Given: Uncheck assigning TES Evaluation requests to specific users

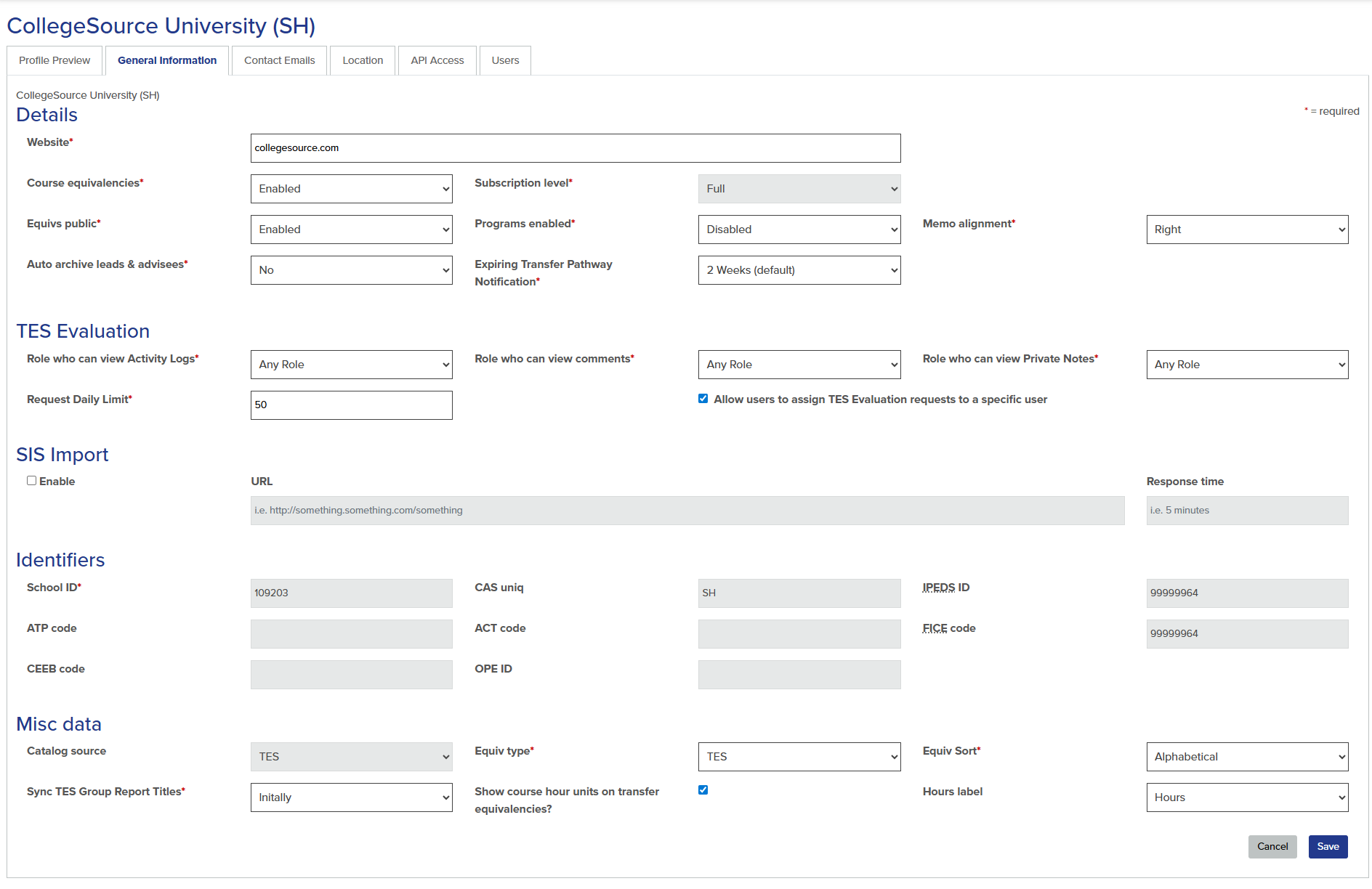Looking at the screenshot, I should [x=703, y=398].
